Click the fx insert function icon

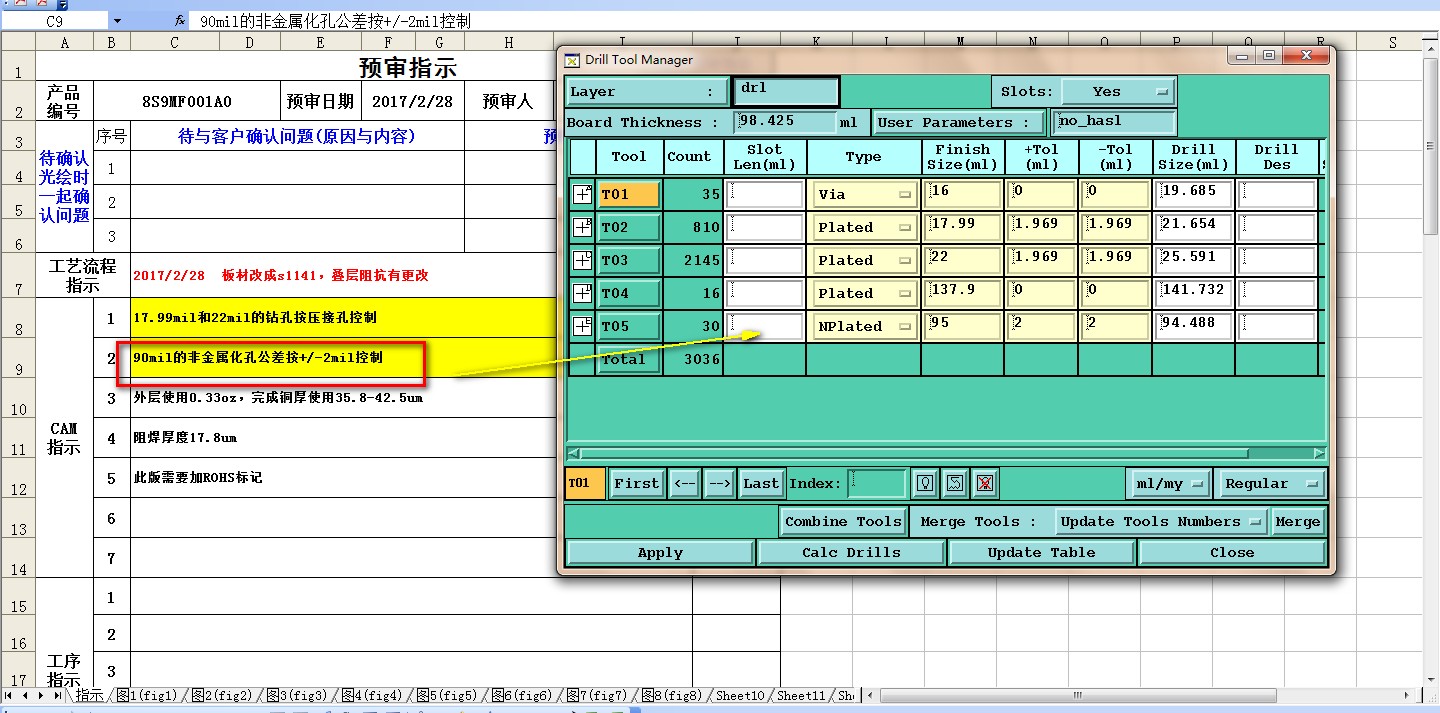[x=179, y=20]
